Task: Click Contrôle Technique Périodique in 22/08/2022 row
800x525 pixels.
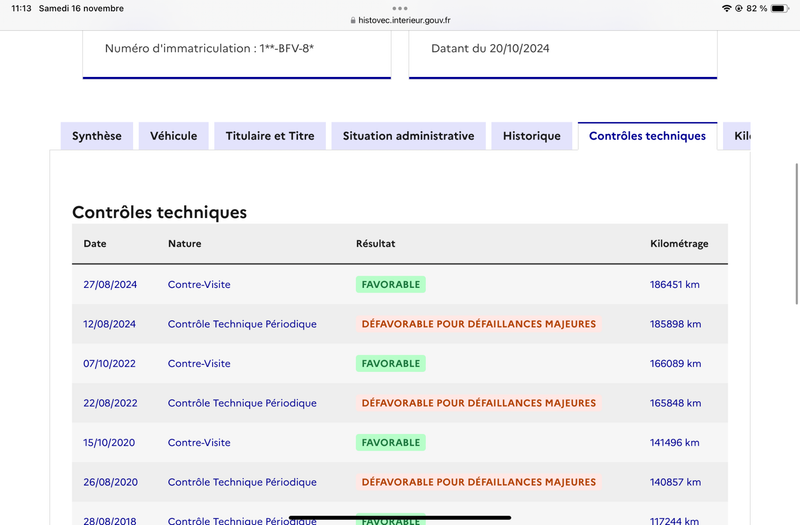Action: (x=242, y=403)
